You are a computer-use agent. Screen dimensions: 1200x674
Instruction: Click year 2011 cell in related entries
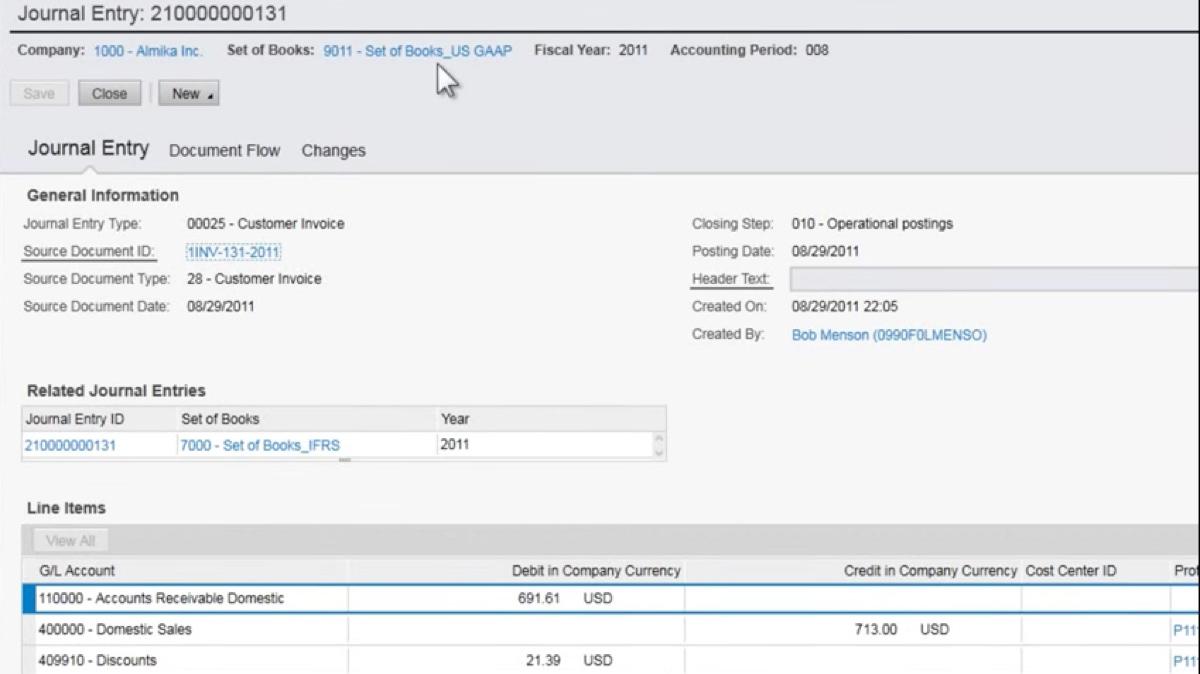pyautogui.click(x=545, y=445)
